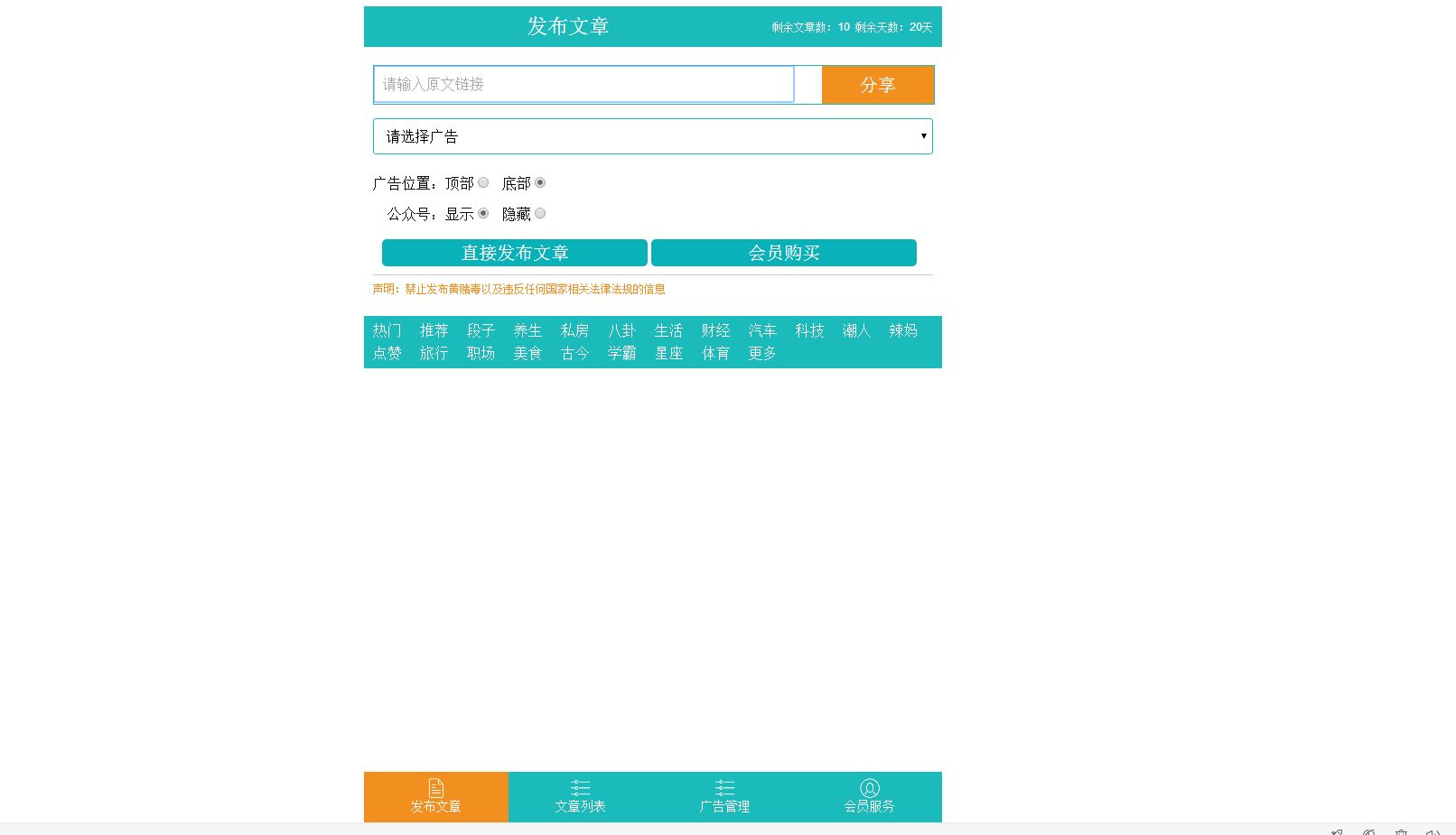The image size is (1456, 835).
Task: Open the 热门 category
Action: pyautogui.click(x=387, y=330)
